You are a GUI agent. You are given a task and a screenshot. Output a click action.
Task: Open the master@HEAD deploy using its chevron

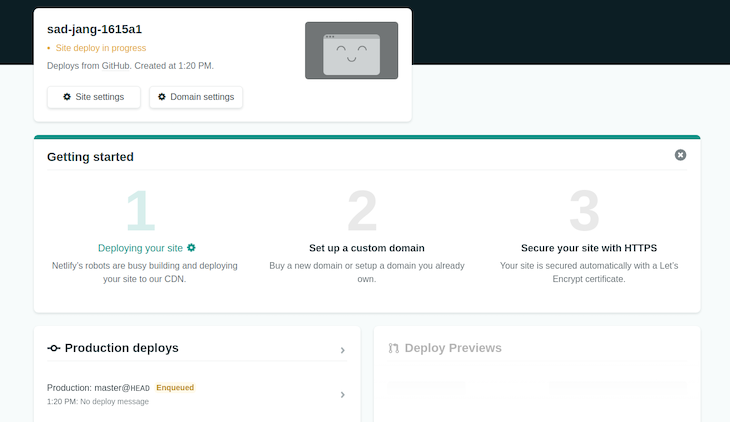[342, 394]
